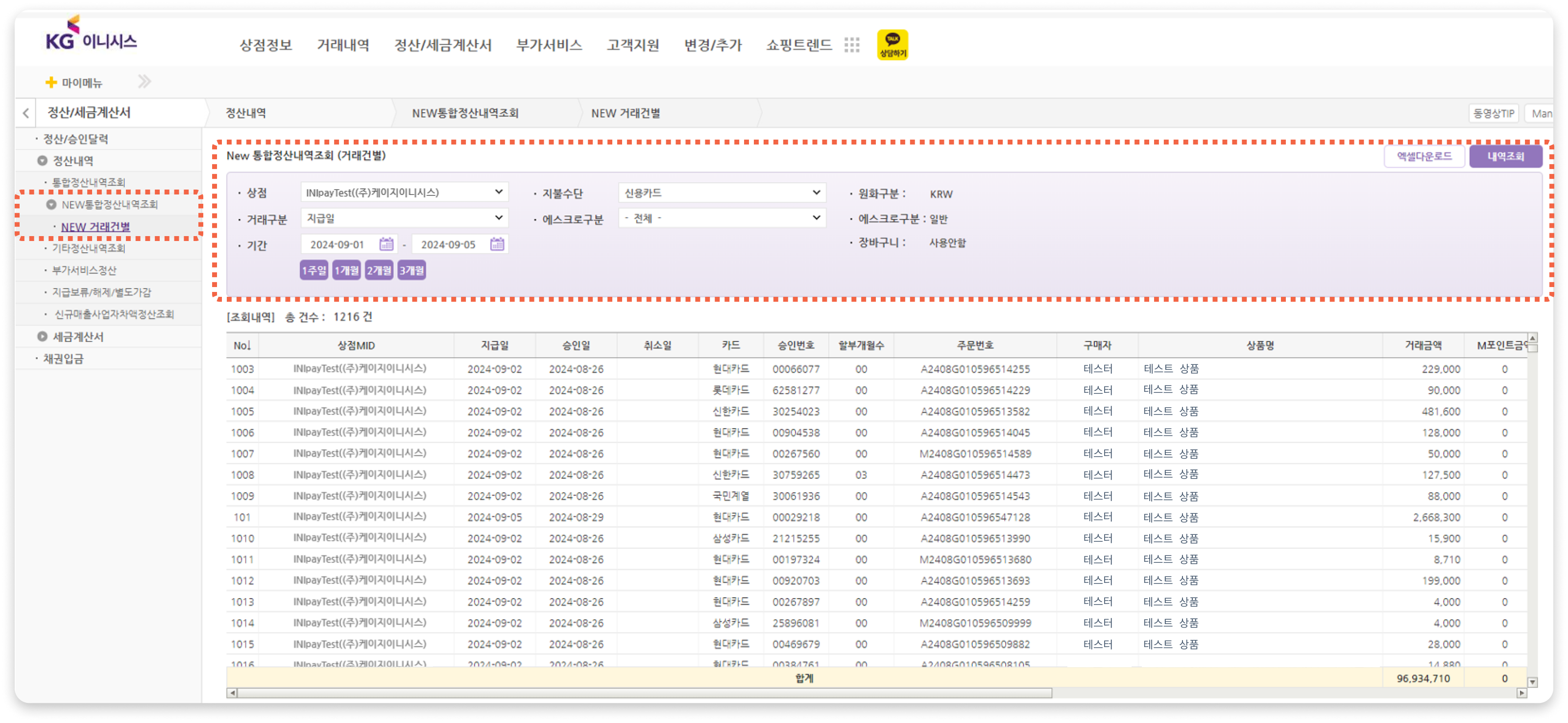The height and width of the screenshot is (723, 1568).
Task: Open the all-menu grid icon
Action: coord(851,45)
